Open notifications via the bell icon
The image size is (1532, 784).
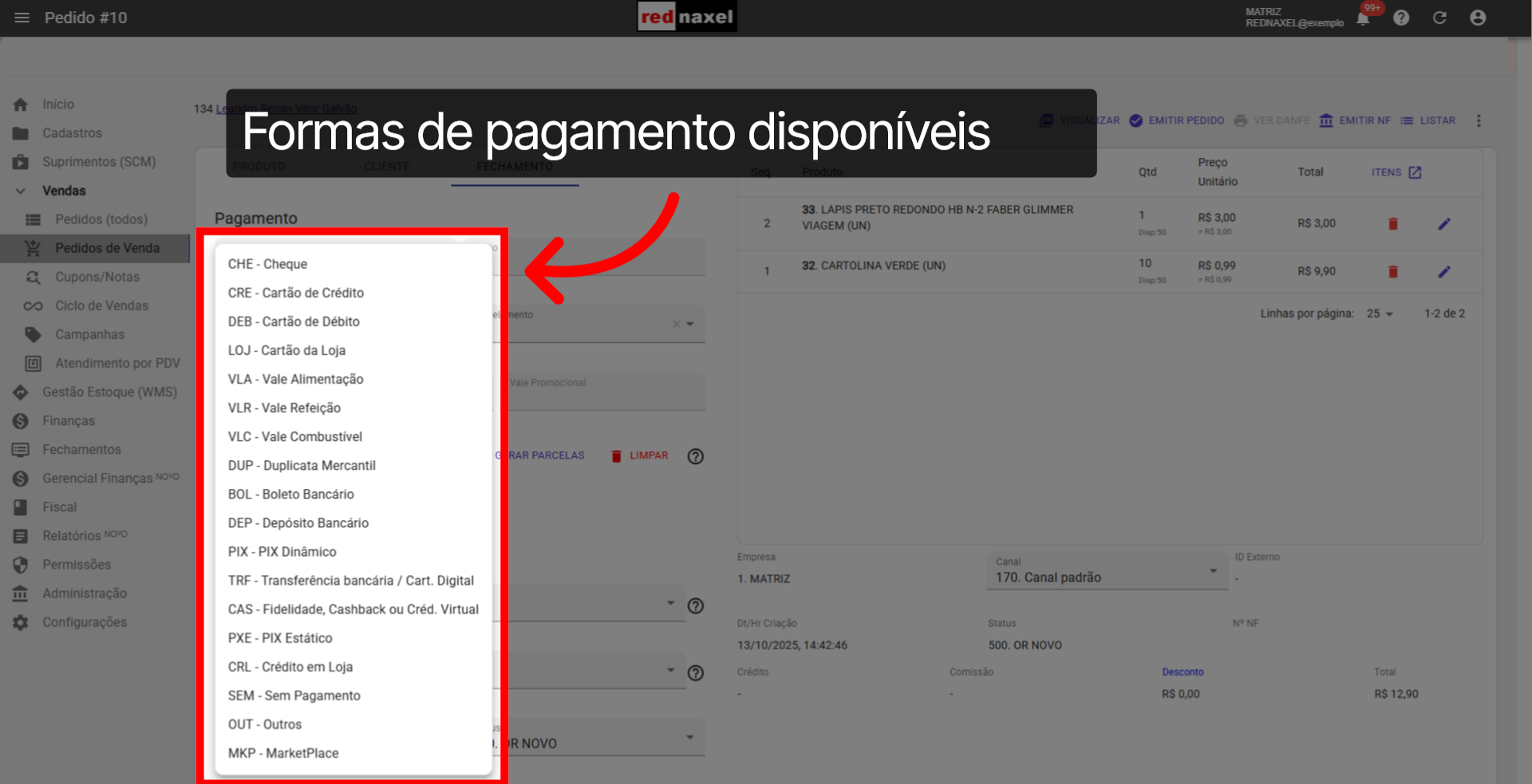[1361, 18]
